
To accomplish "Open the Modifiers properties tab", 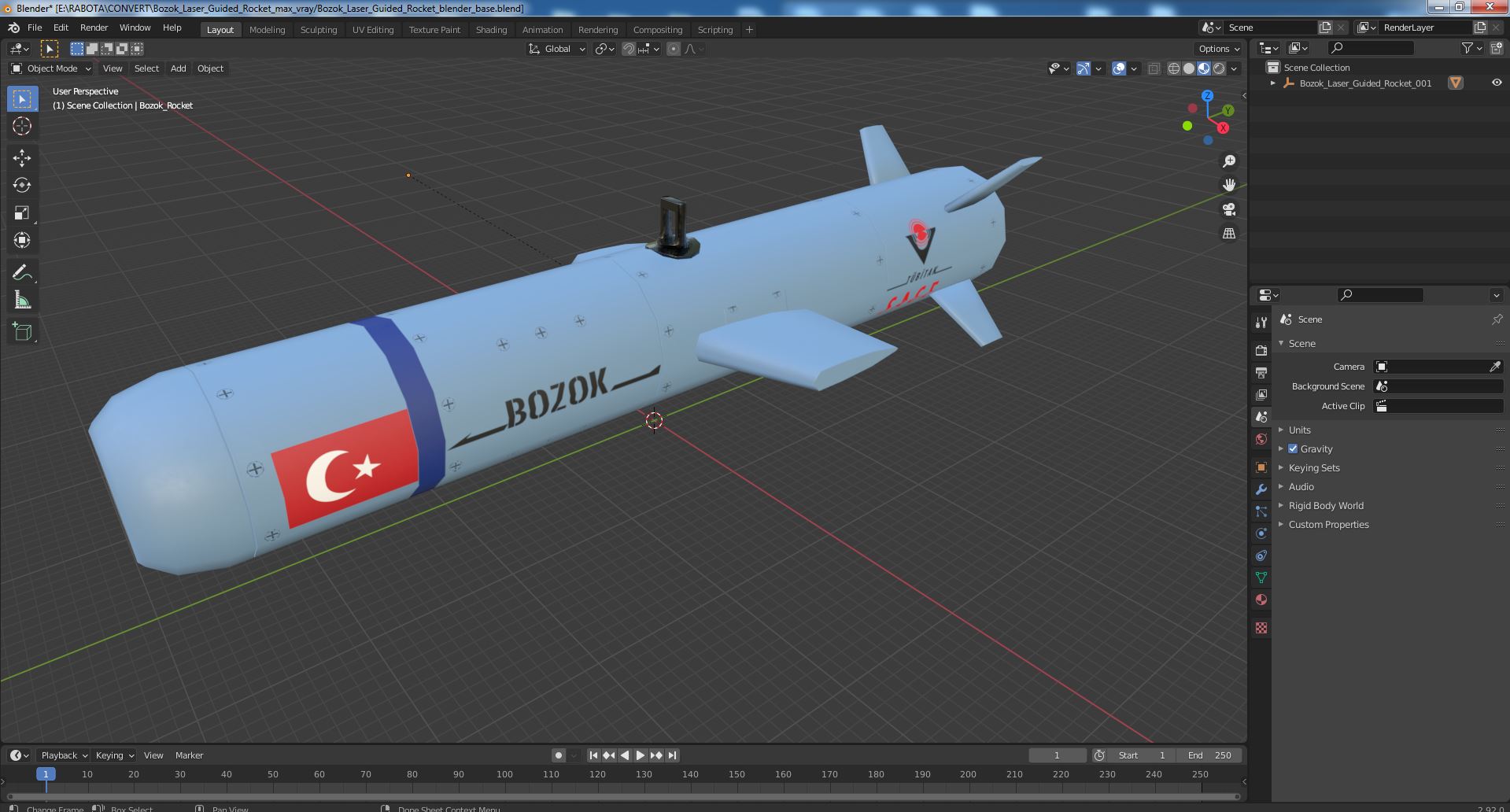I will pyautogui.click(x=1261, y=489).
